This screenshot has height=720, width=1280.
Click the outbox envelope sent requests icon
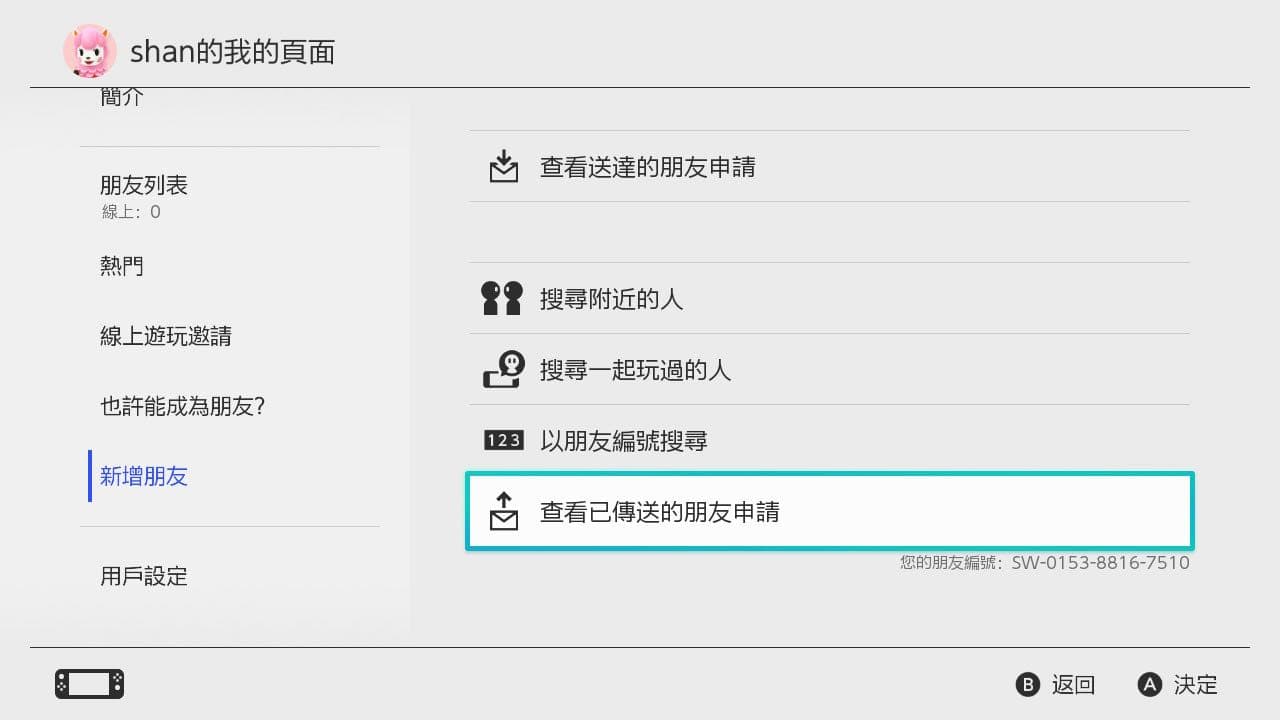tap(504, 511)
